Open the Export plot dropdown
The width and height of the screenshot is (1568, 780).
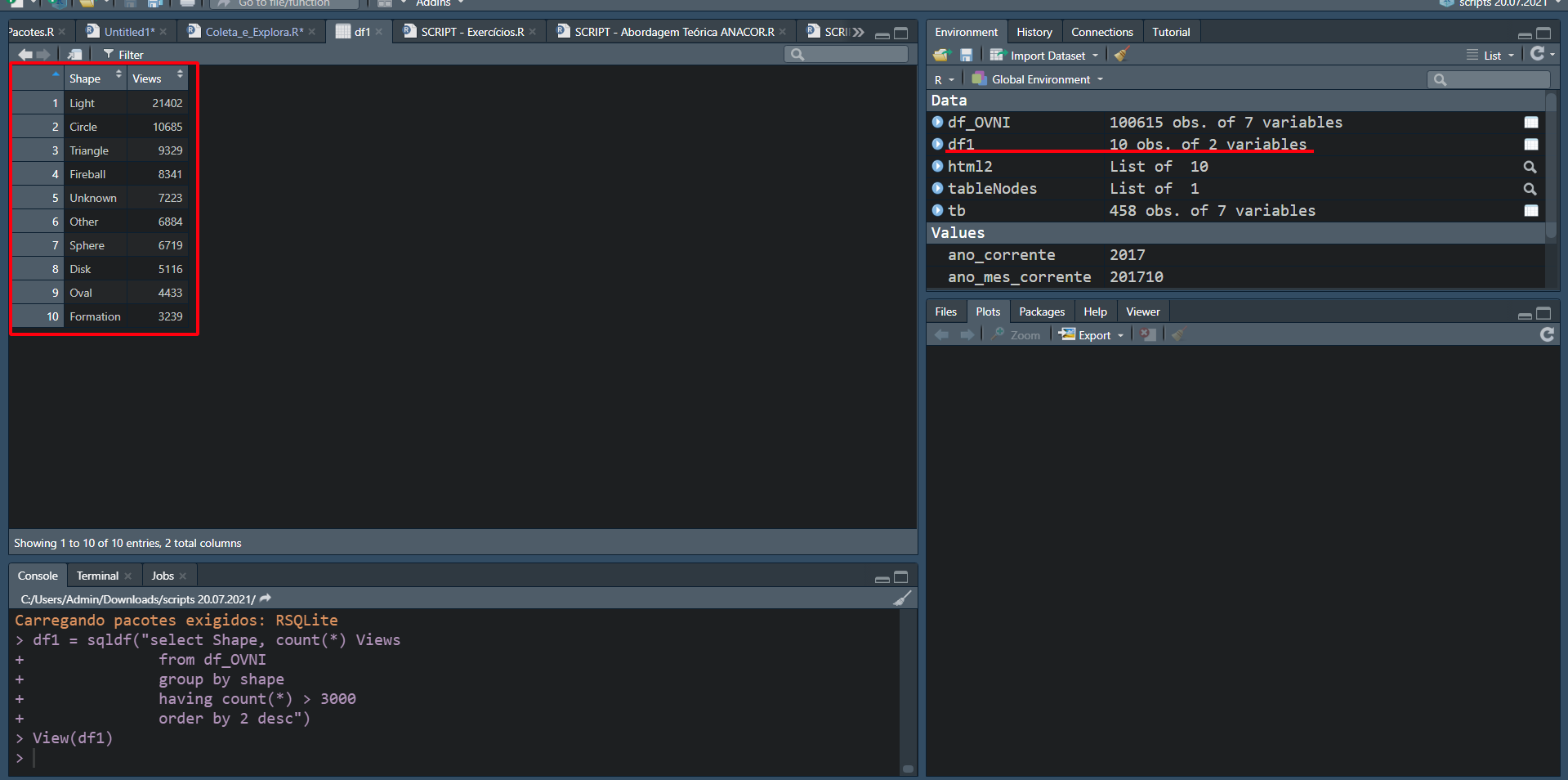[1092, 335]
